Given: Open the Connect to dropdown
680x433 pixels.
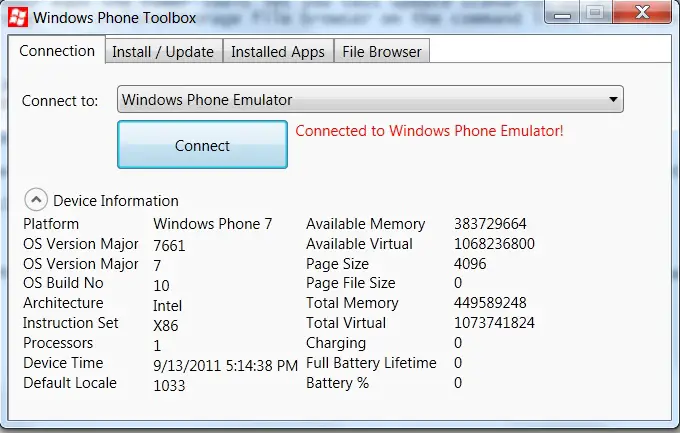Looking at the screenshot, I should [x=370, y=99].
